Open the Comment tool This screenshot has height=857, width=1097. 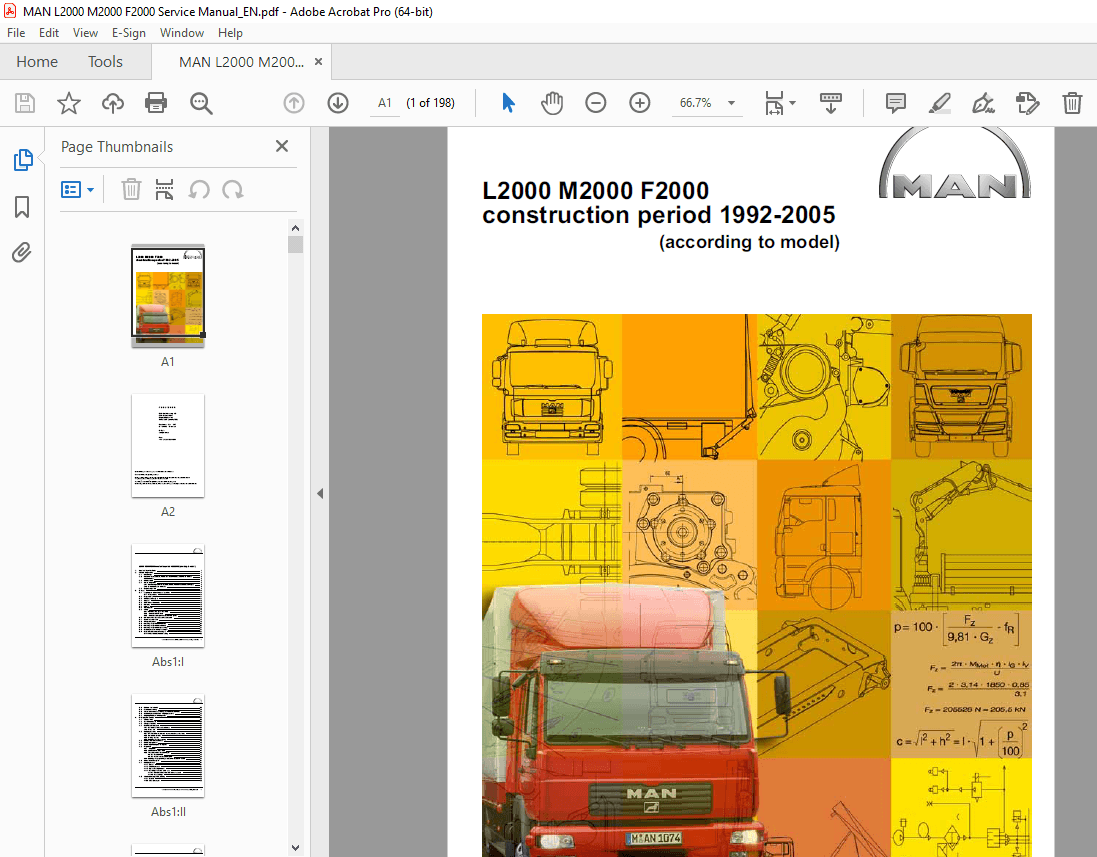pos(894,103)
